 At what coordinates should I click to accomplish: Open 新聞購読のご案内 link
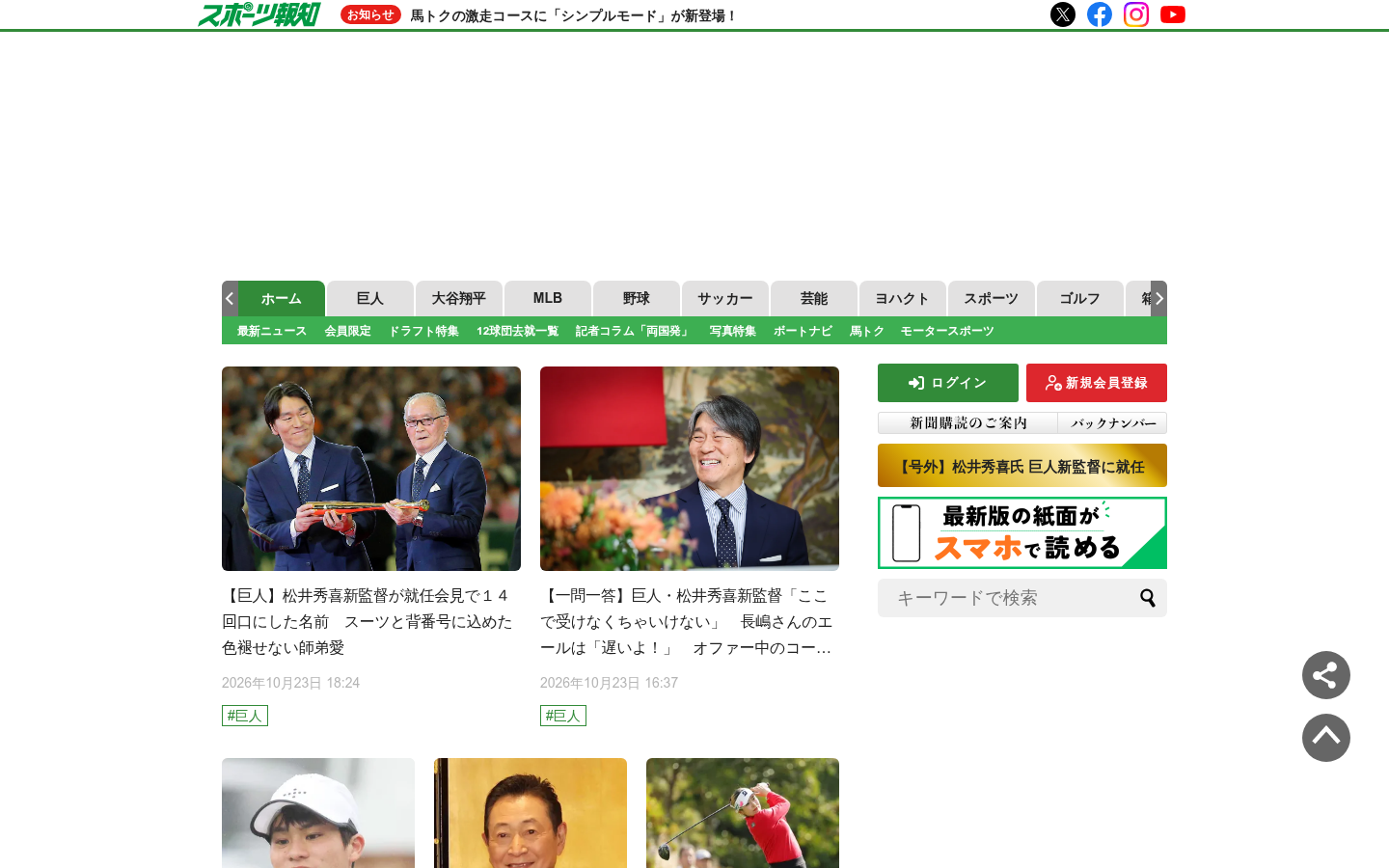967,423
